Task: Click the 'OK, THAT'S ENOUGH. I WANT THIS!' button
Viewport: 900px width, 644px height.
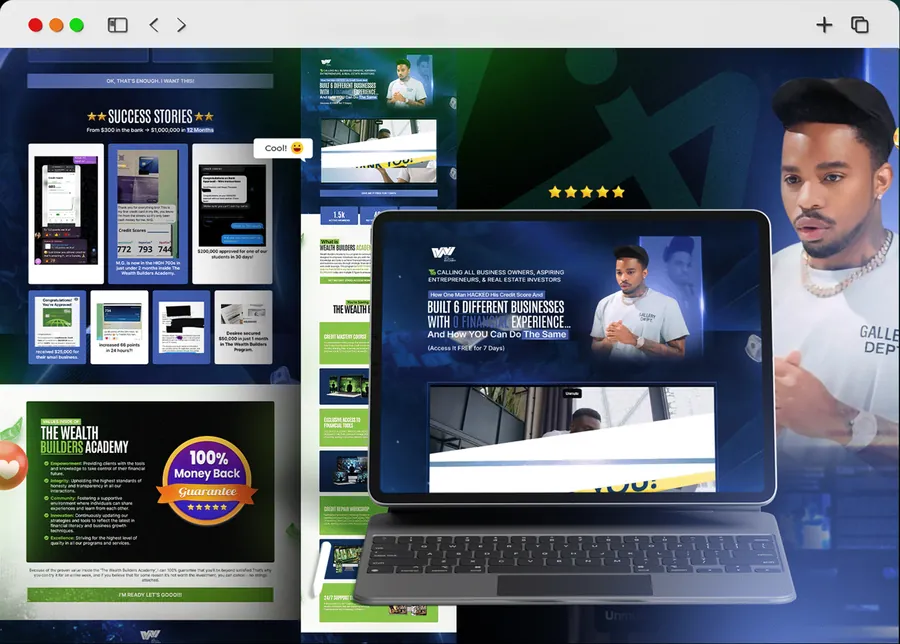Action: click(x=150, y=81)
